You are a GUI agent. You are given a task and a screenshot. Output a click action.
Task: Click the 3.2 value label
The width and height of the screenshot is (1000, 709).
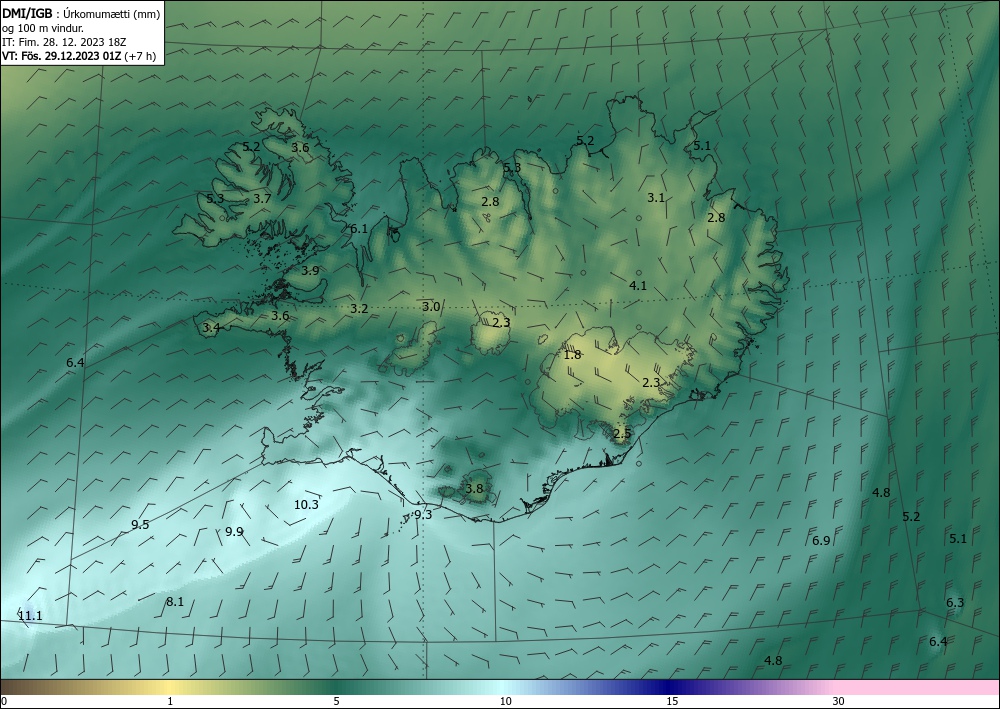pyautogui.click(x=359, y=309)
